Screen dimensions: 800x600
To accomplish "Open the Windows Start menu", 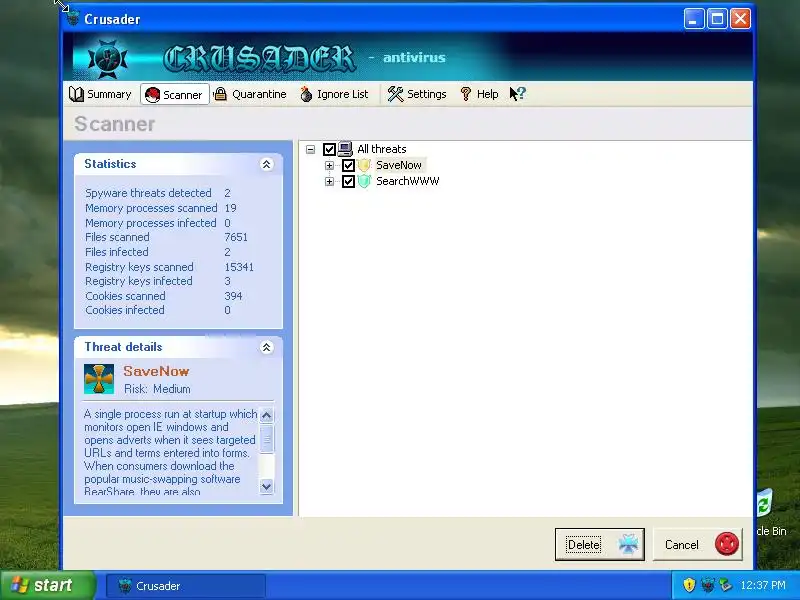I will tap(47, 585).
